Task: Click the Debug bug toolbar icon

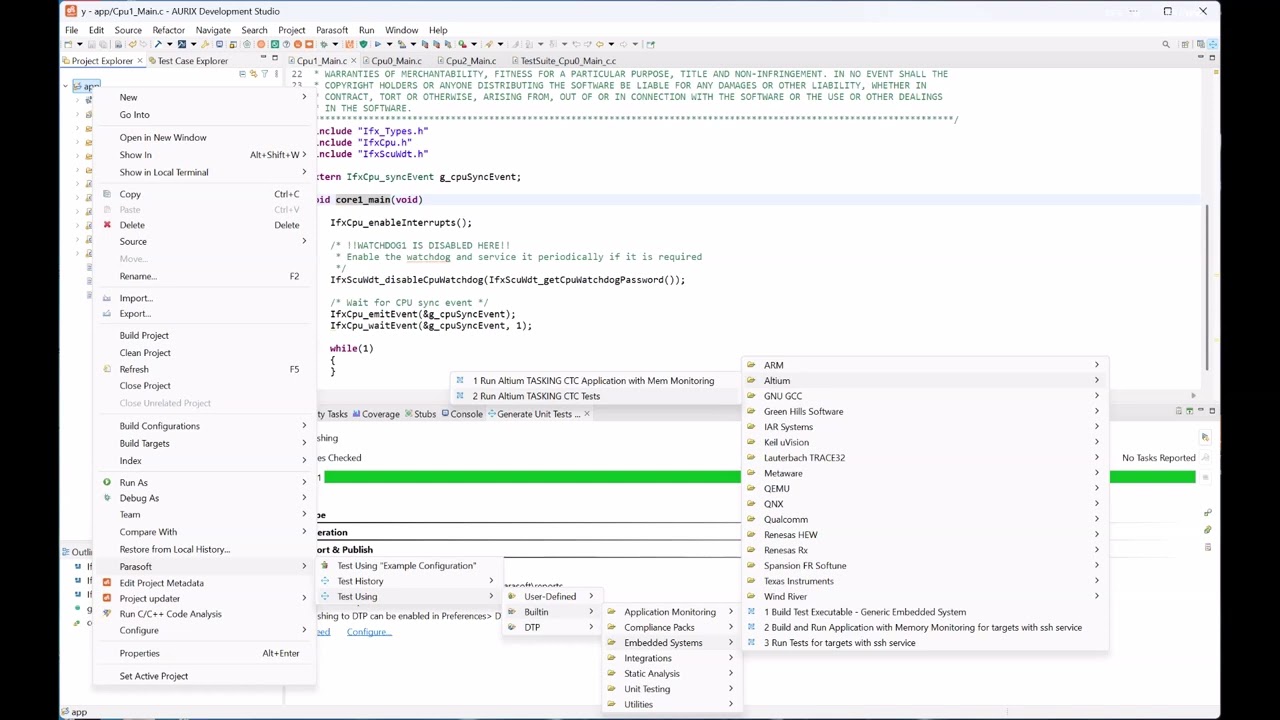Action: click(x=324, y=44)
